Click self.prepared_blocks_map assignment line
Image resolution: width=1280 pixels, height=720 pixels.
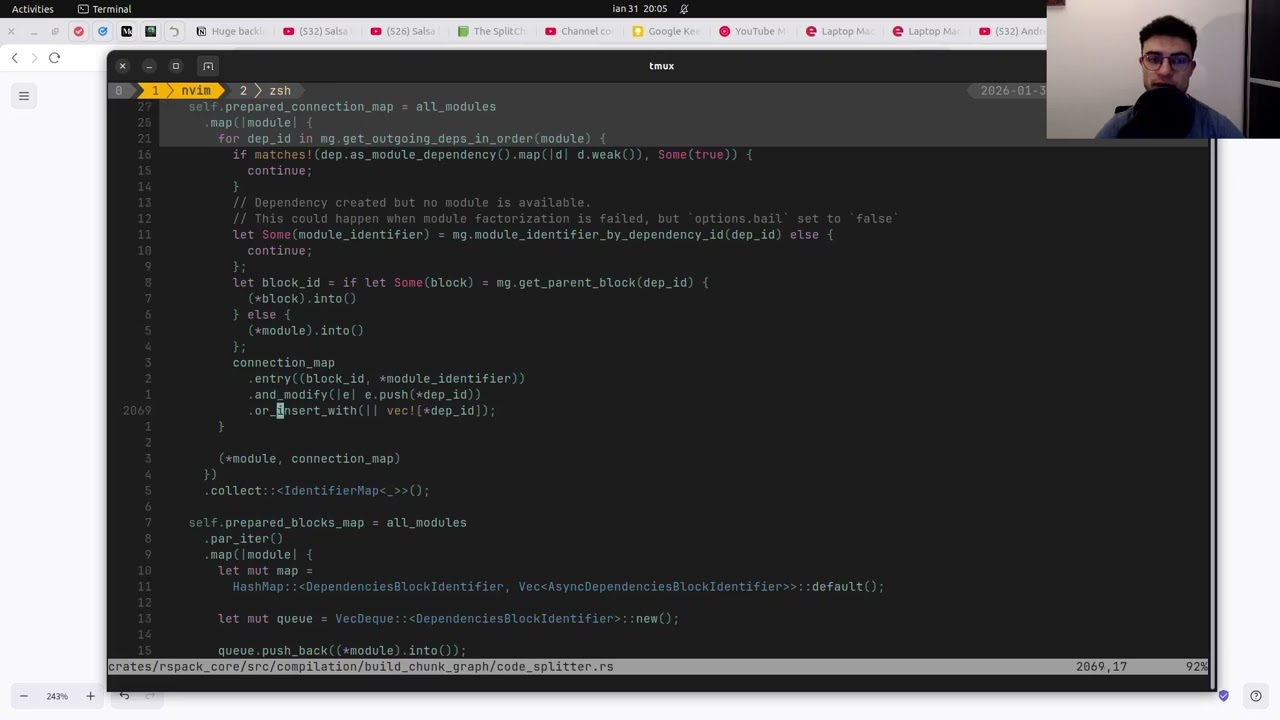coord(327,523)
